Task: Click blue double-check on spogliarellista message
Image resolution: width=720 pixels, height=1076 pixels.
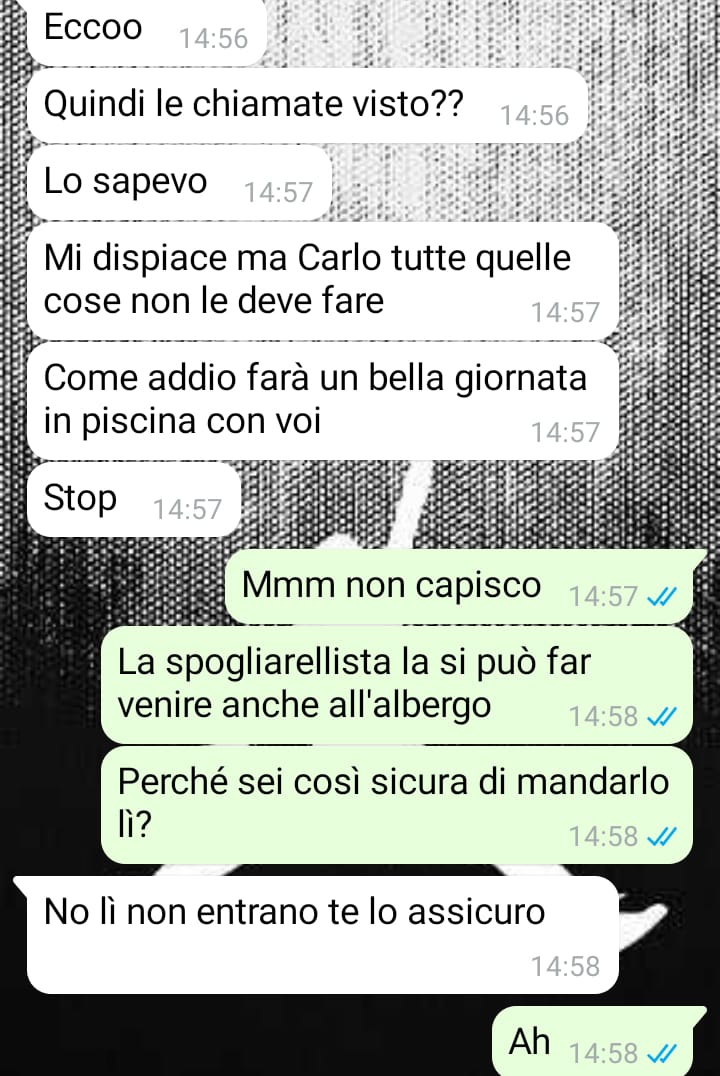Action: click(x=662, y=716)
